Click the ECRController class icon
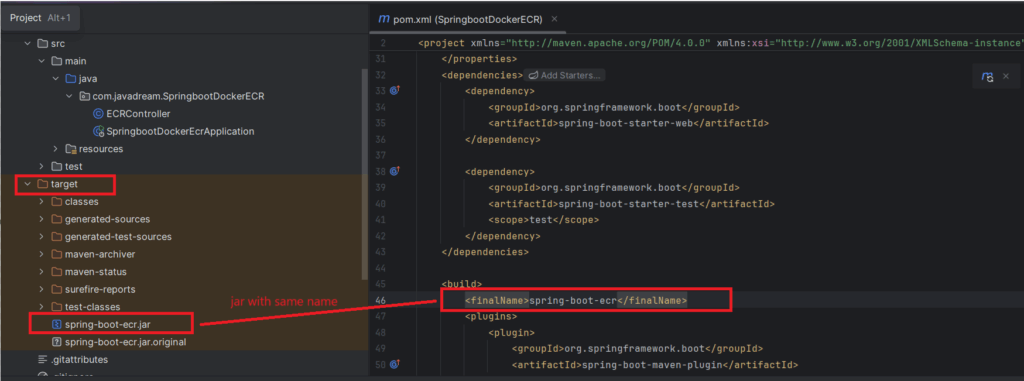The image size is (1024, 381). [x=98, y=114]
